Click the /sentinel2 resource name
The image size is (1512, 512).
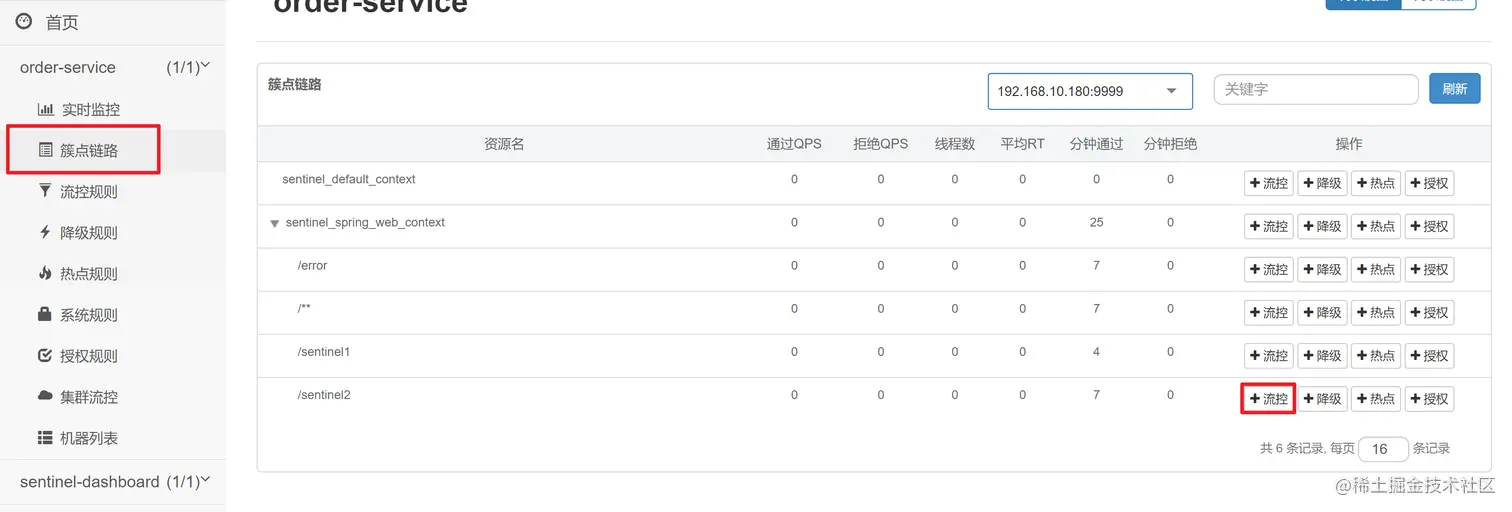pyautogui.click(x=324, y=395)
